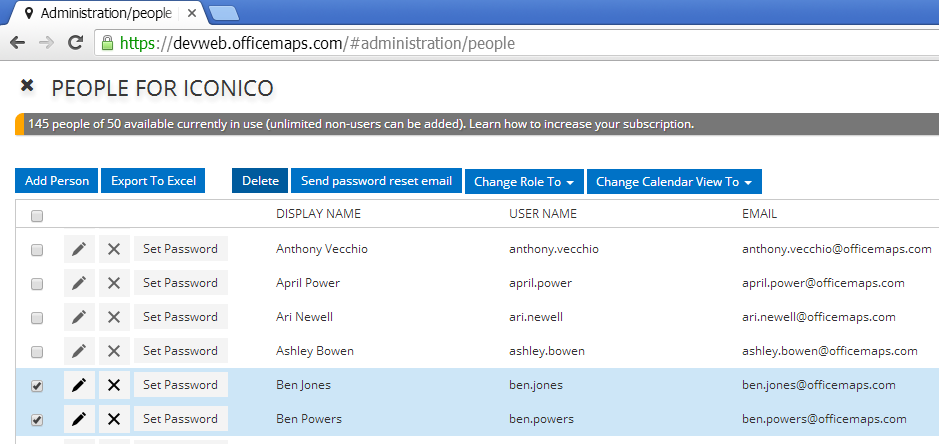Click Learn how to increase your subscription
939x444 pixels.
point(581,125)
